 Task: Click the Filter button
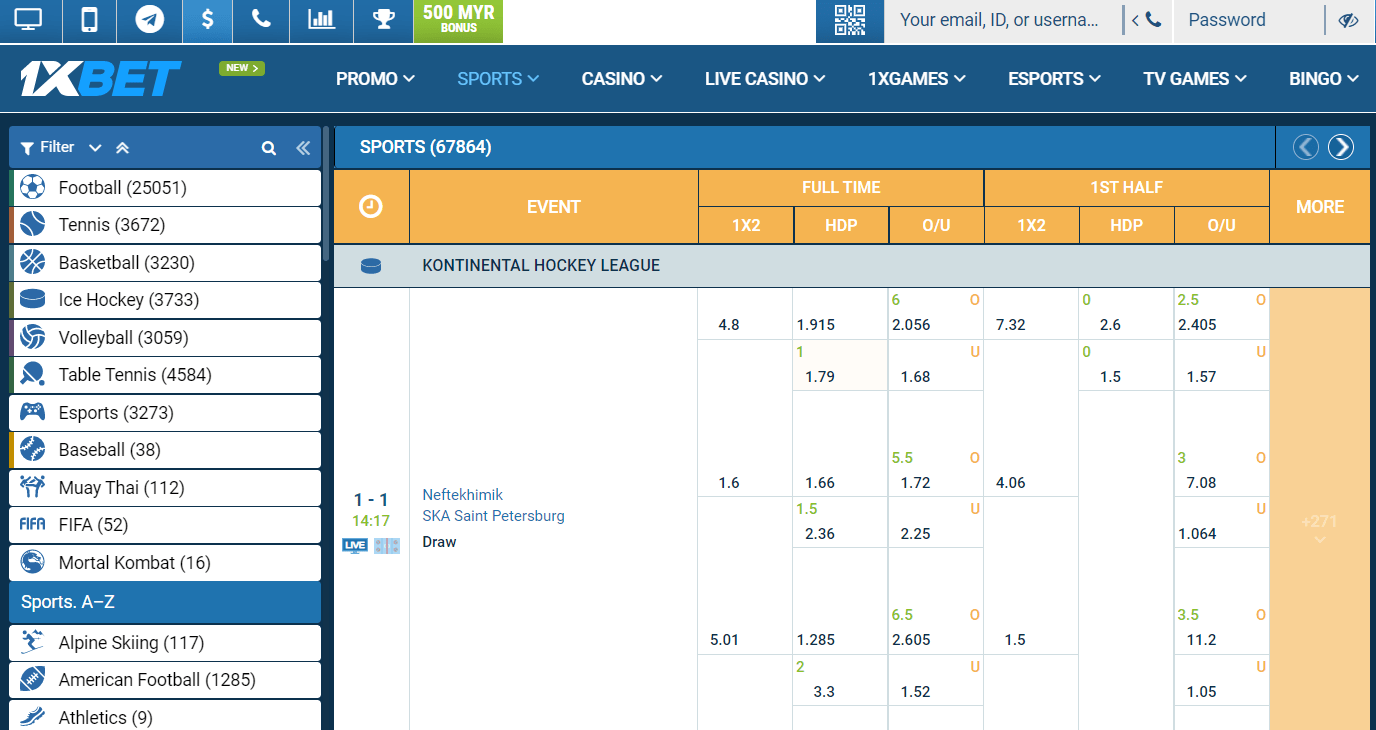click(x=47, y=148)
